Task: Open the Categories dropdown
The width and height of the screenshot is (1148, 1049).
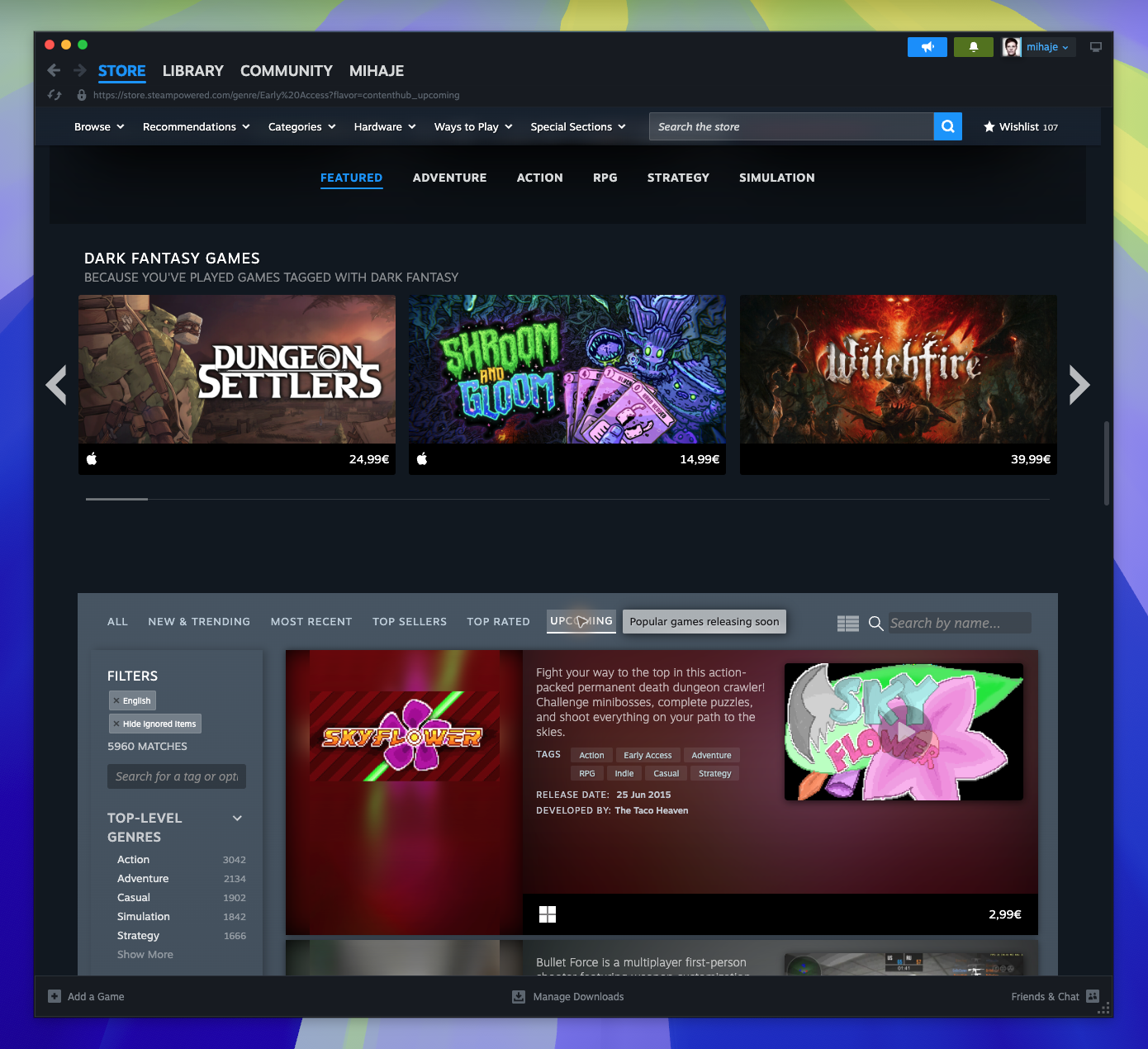Action: 302,126
